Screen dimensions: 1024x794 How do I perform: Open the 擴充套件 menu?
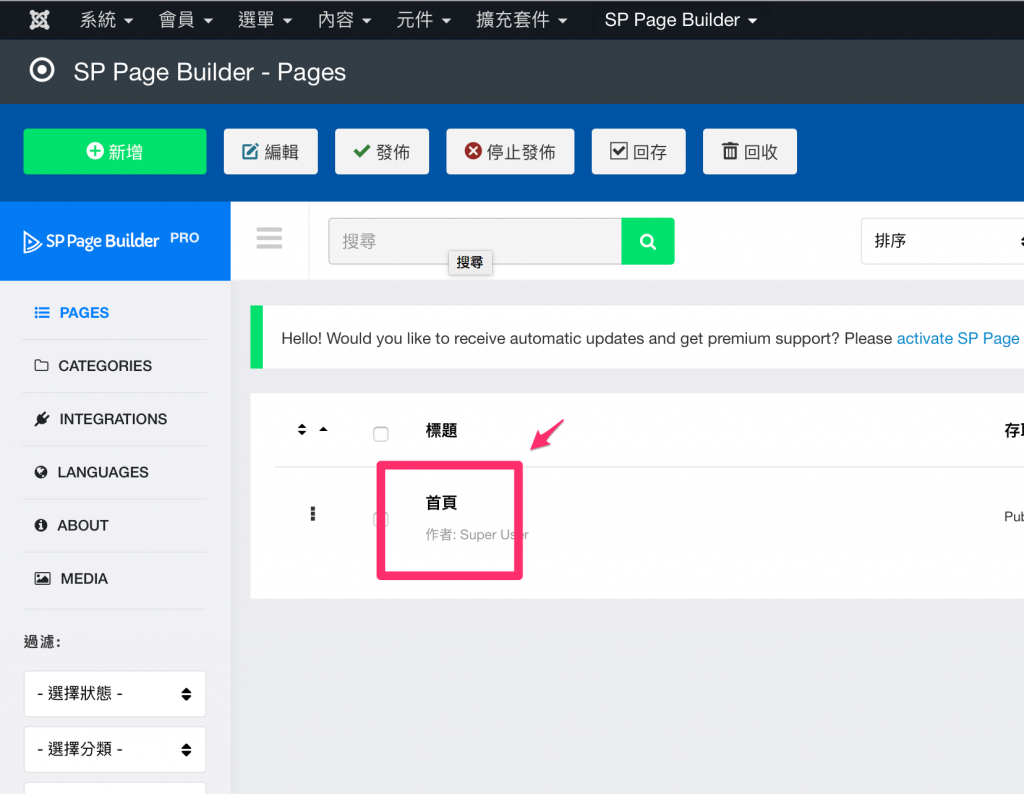pyautogui.click(x=521, y=20)
